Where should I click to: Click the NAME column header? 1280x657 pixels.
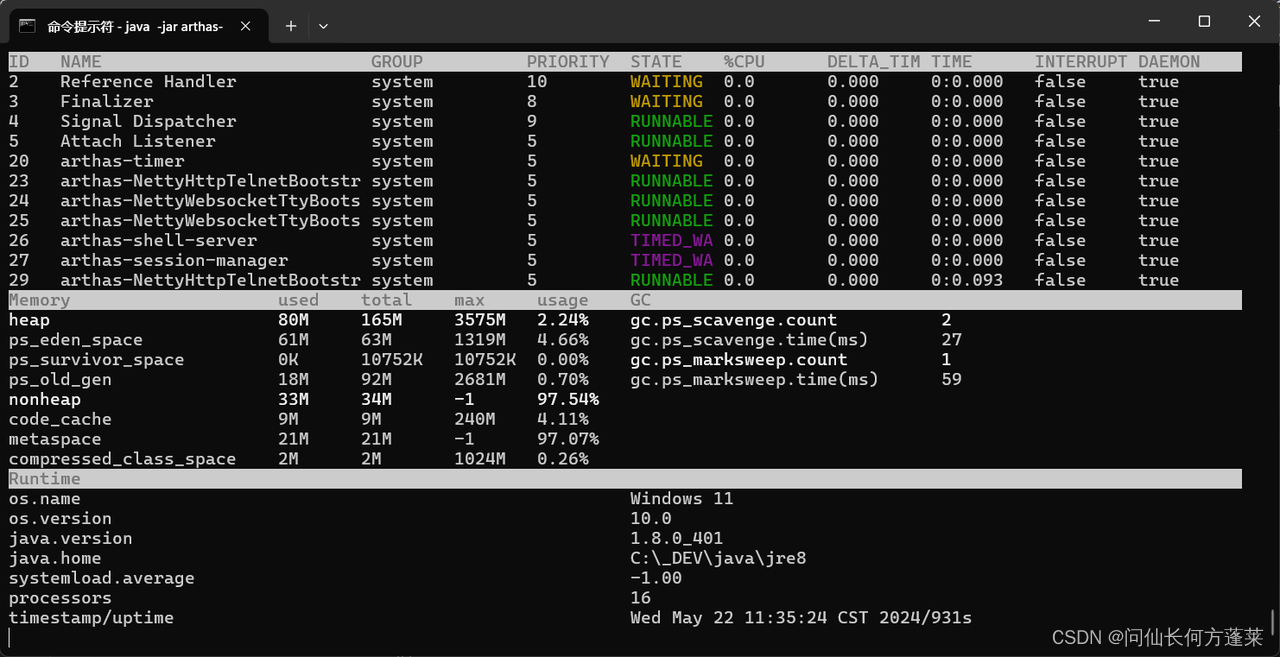coord(81,62)
